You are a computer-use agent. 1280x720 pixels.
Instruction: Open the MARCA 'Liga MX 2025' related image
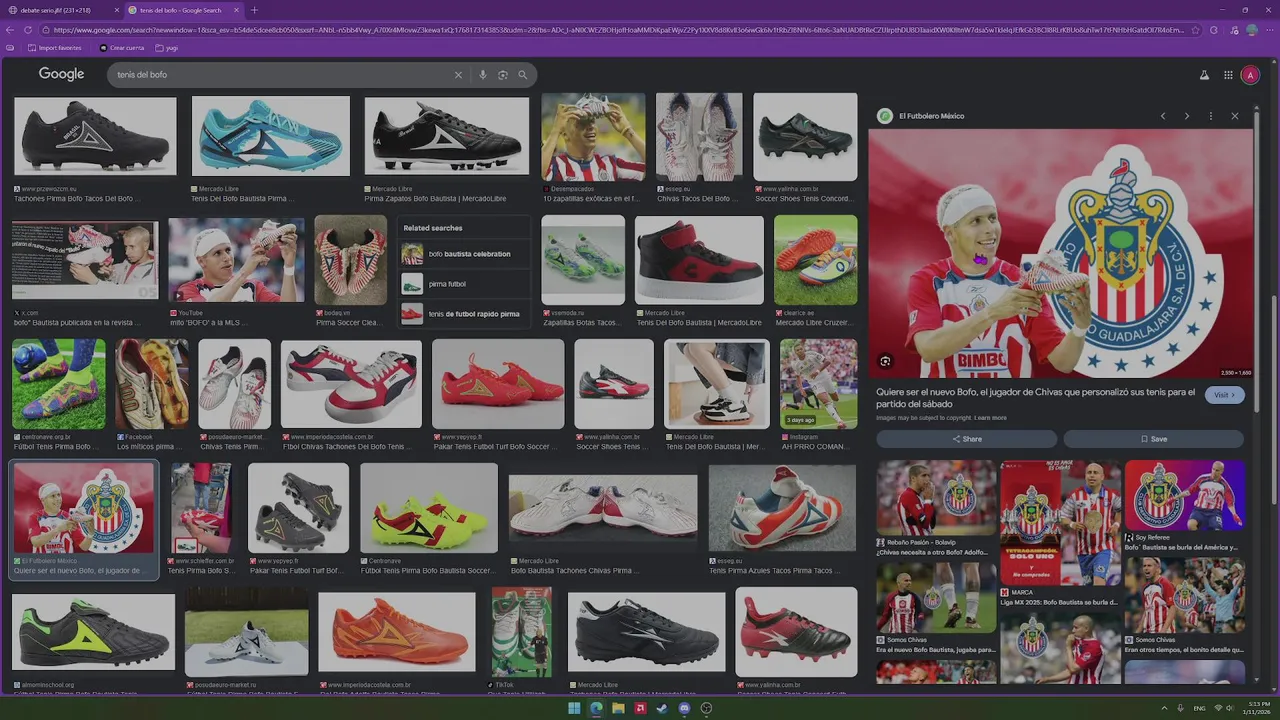point(1060,523)
